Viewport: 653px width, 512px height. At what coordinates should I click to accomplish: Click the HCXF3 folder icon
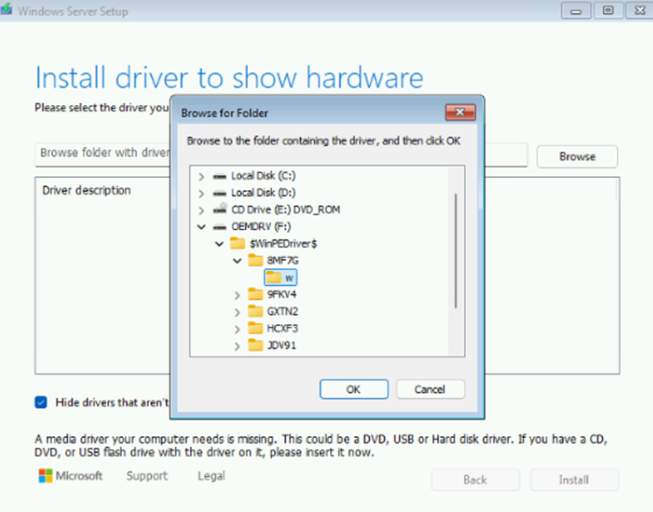coord(255,328)
